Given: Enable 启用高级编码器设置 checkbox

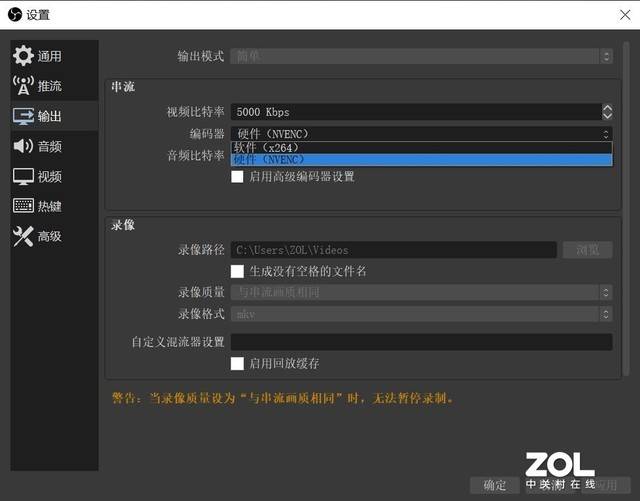Looking at the screenshot, I should [237, 177].
